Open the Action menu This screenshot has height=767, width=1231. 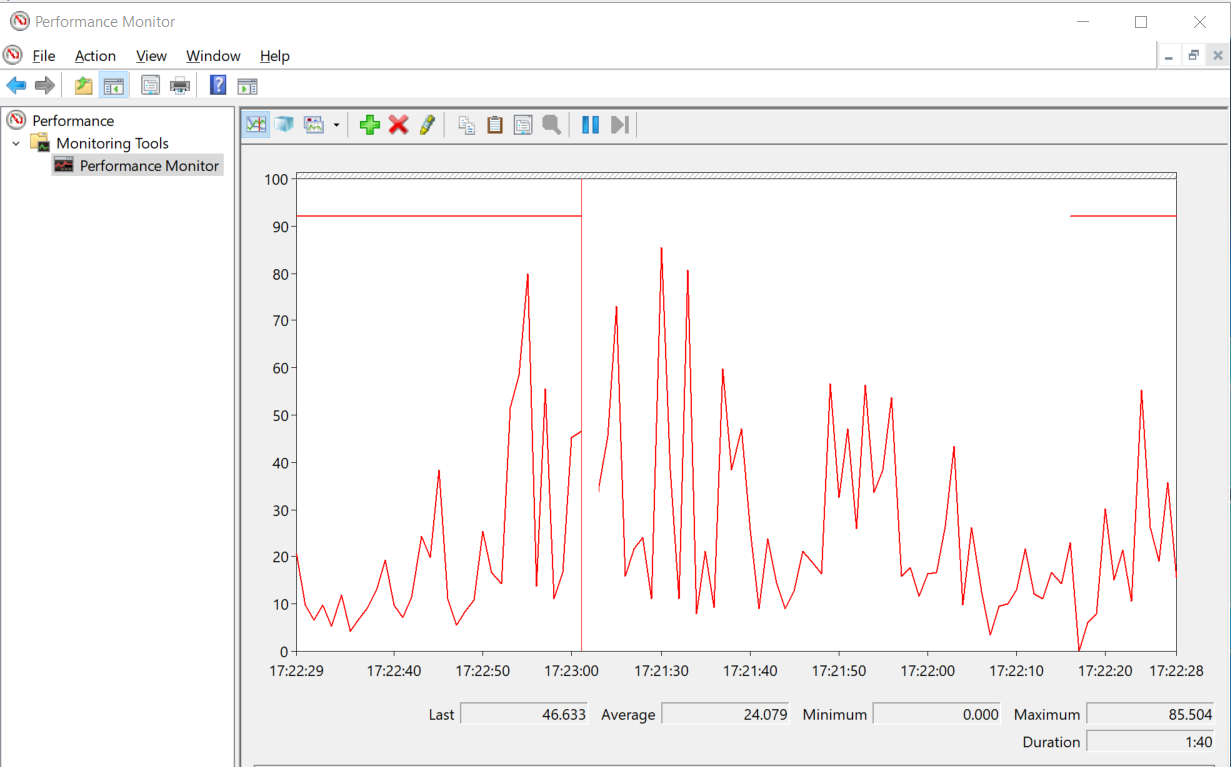(95, 56)
